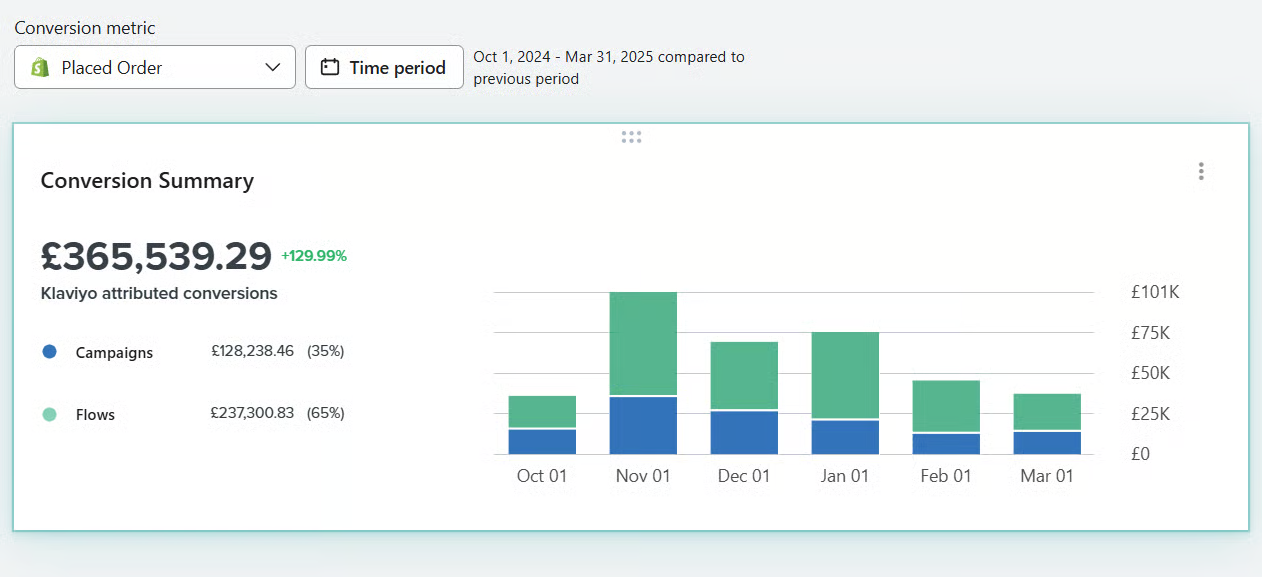
Task: Toggle the Campaigns legend label
Action: point(114,353)
